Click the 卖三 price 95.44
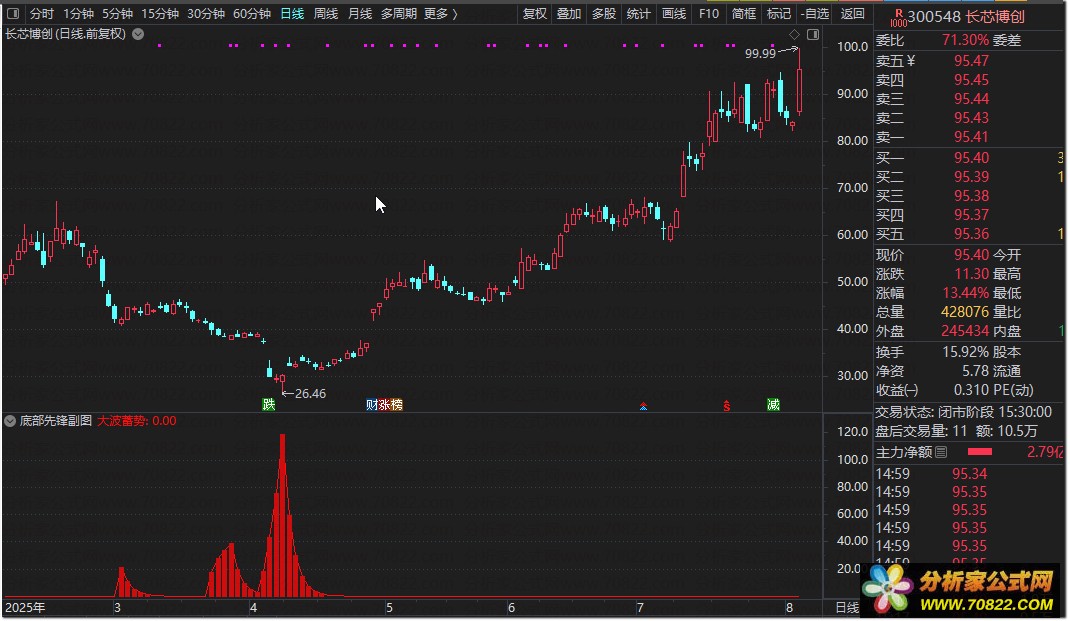This screenshot has width=1070, height=621. [x=971, y=99]
